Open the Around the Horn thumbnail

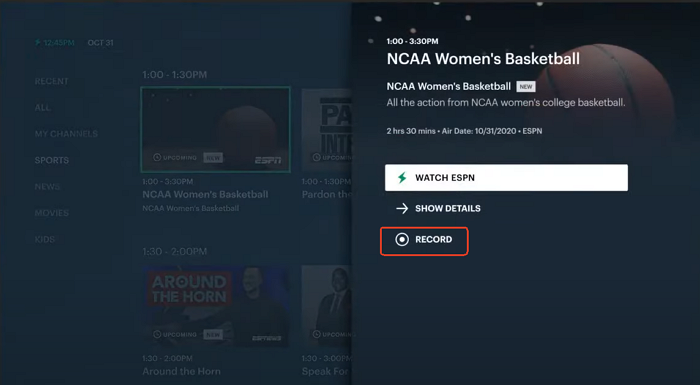click(x=216, y=307)
